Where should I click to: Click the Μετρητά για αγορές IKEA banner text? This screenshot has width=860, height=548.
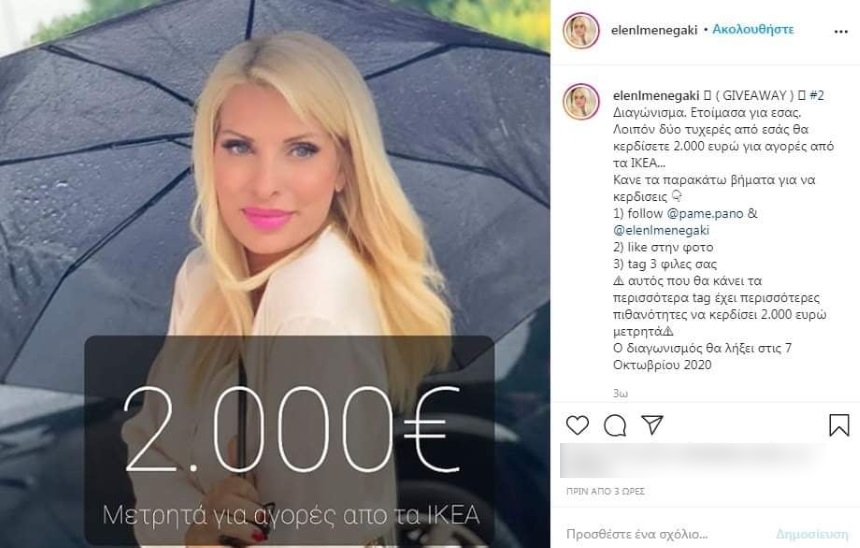291,515
